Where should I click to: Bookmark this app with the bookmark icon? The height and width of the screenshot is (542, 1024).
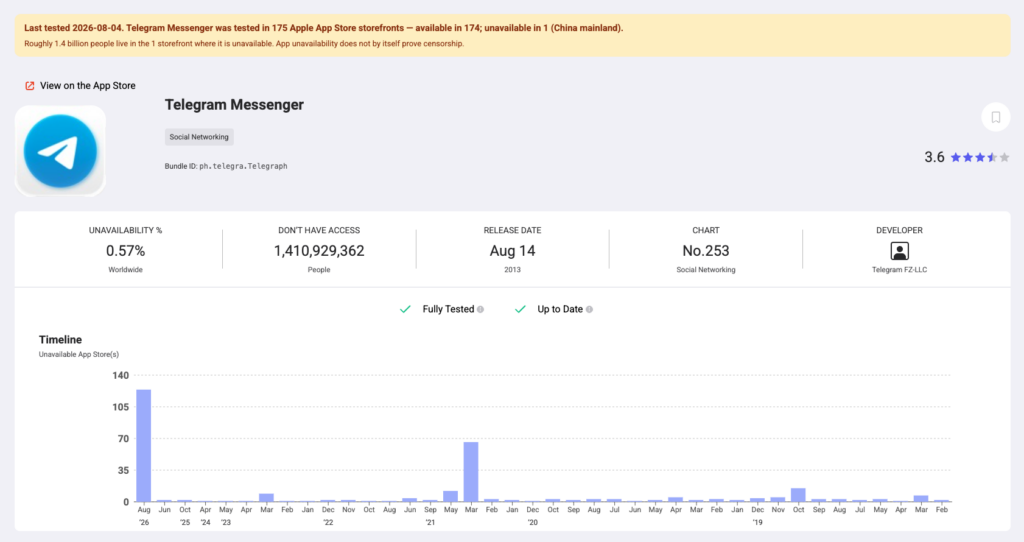point(995,117)
